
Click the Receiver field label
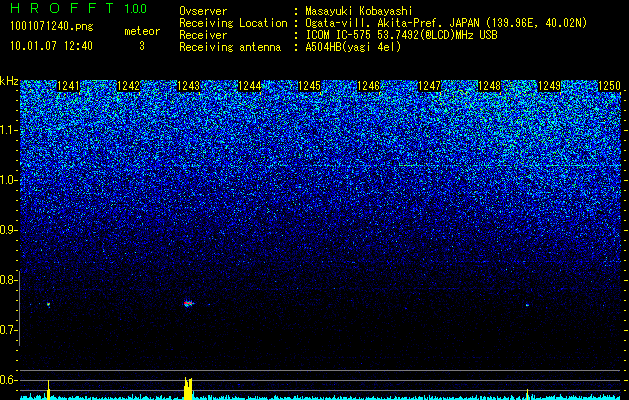point(203,35)
